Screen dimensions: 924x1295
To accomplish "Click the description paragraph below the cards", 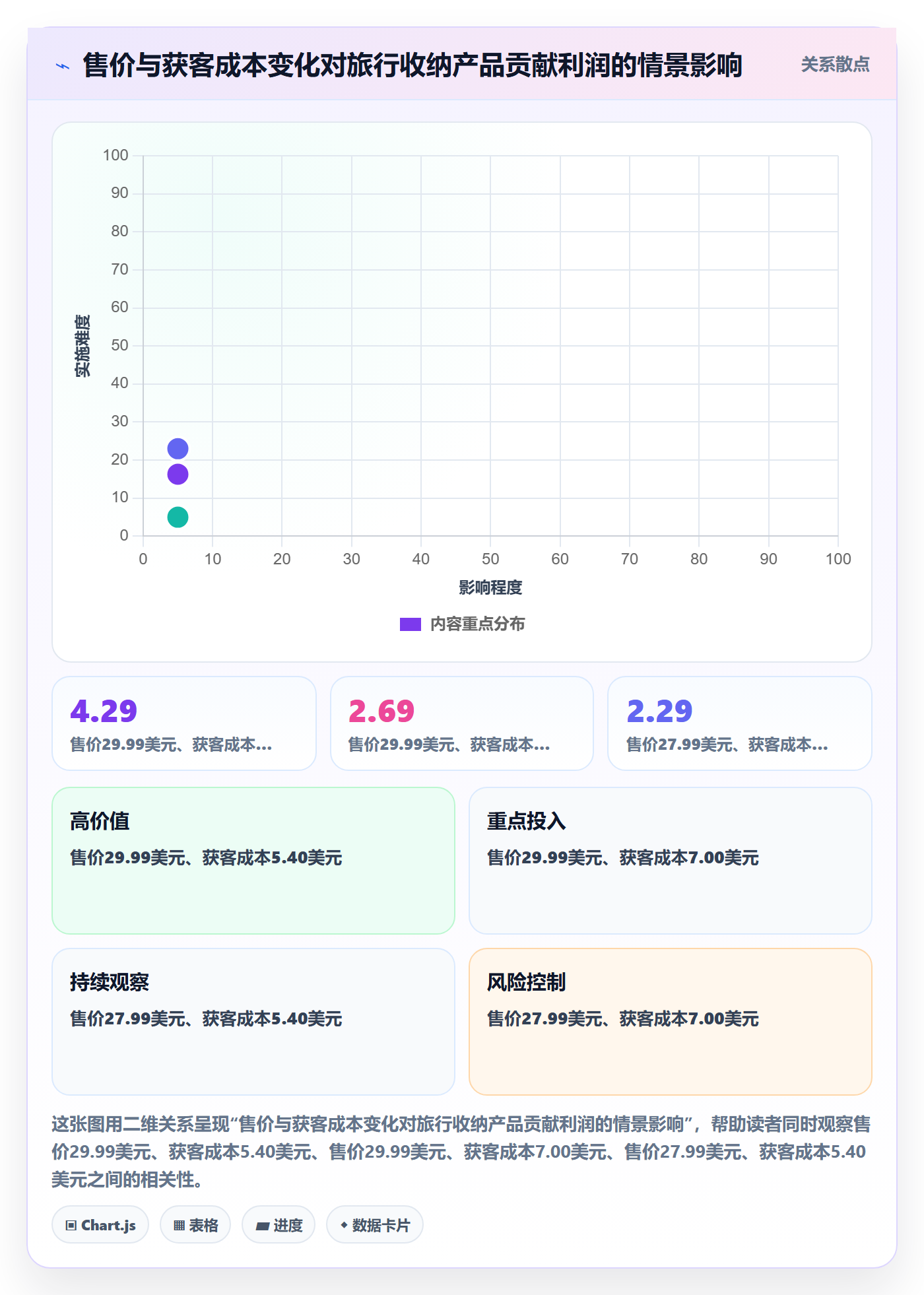I will coord(461,1151).
